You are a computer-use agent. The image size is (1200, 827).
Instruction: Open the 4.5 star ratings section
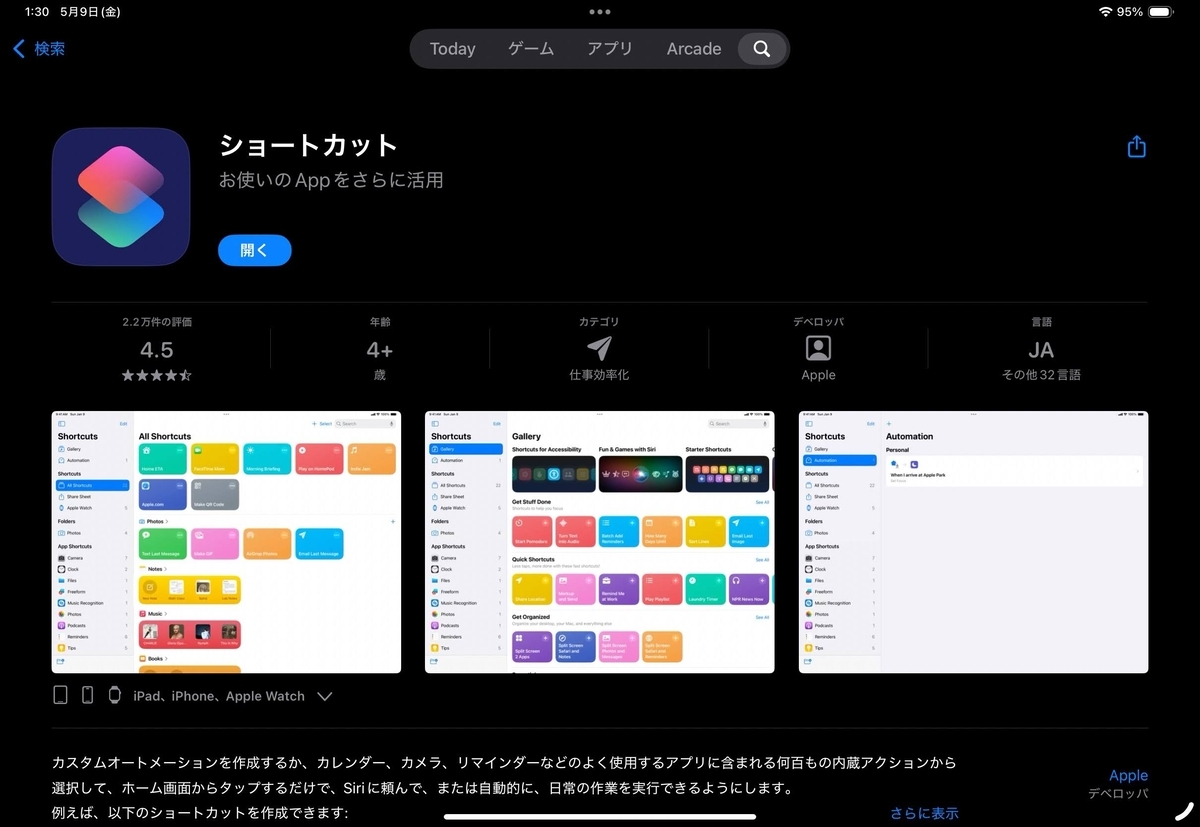157,350
